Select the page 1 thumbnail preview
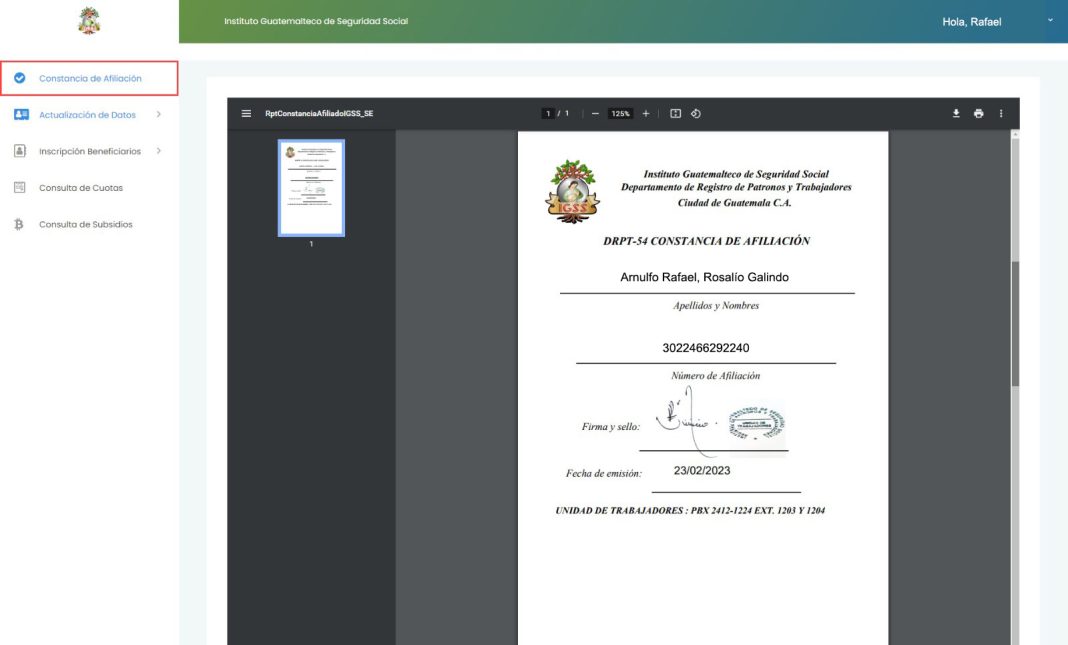1068x645 pixels. click(311, 186)
